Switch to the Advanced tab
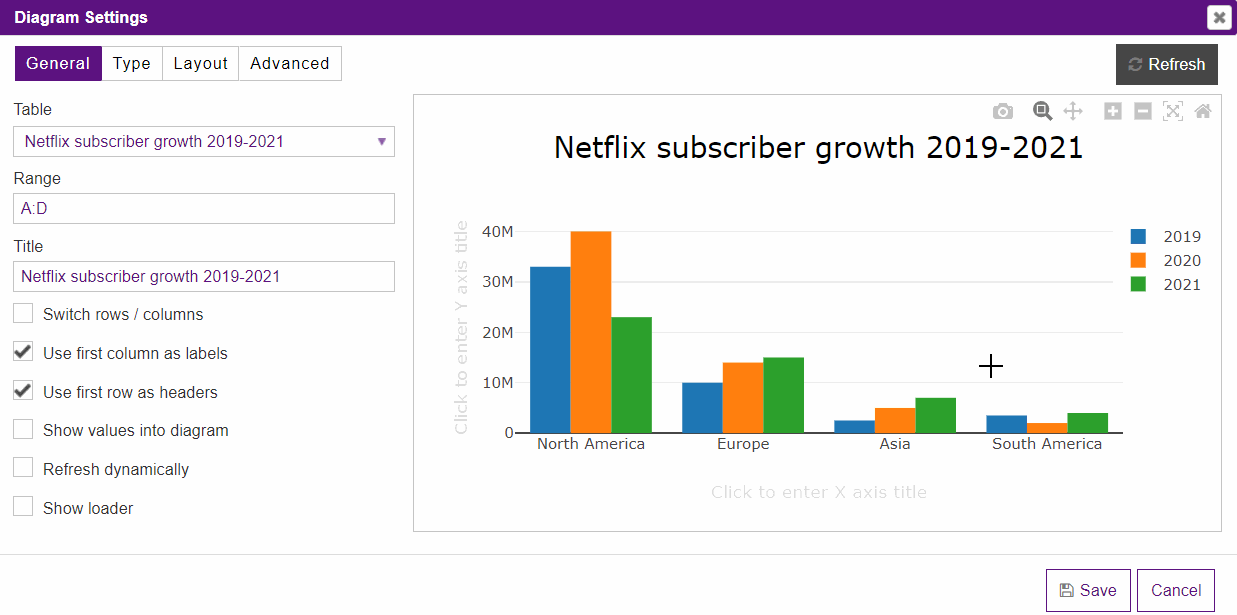This screenshot has height=615, width=1237. pyautogui.click(x=290, y=64)
